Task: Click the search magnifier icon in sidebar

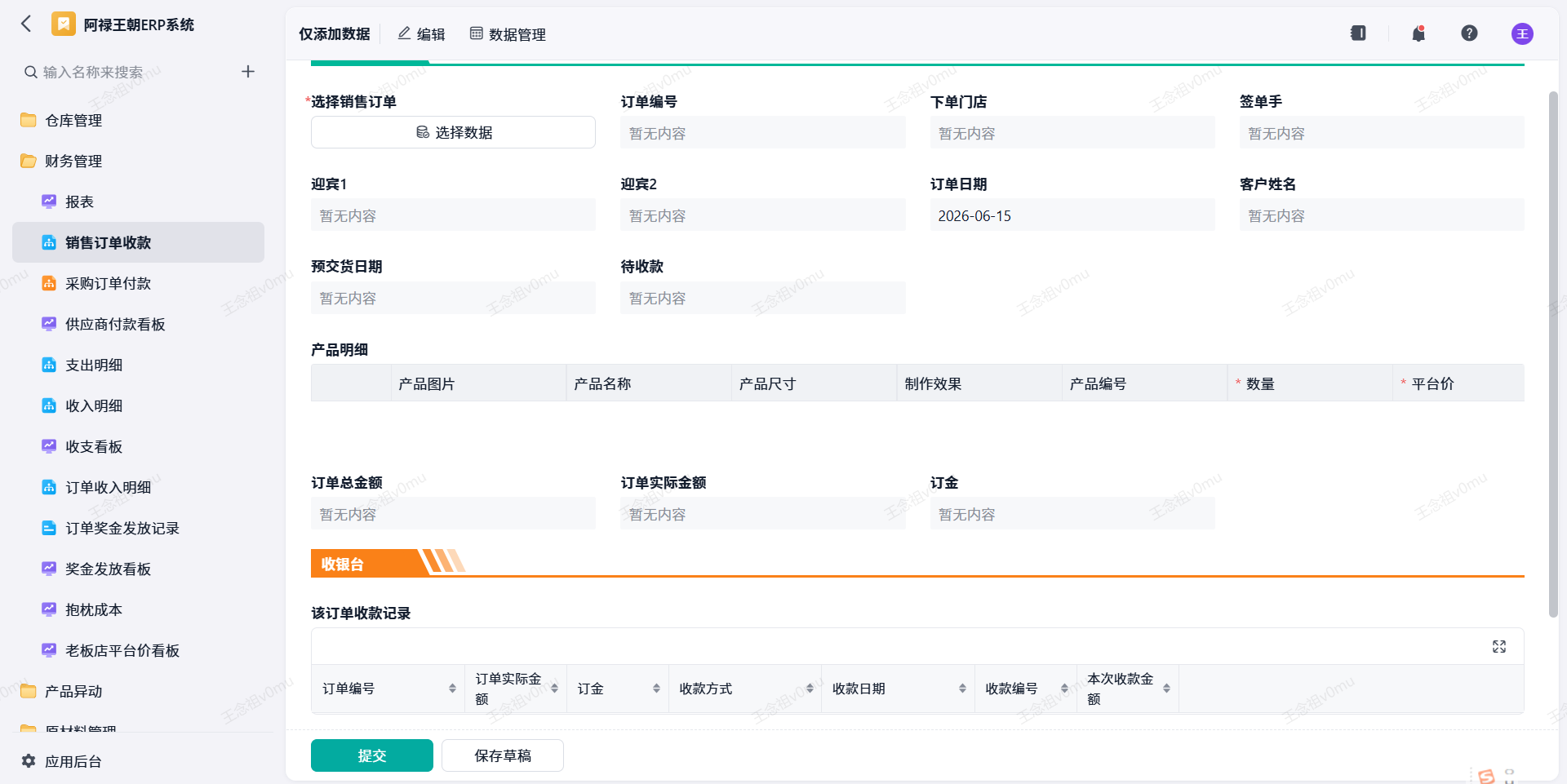Action: (30, 72)
